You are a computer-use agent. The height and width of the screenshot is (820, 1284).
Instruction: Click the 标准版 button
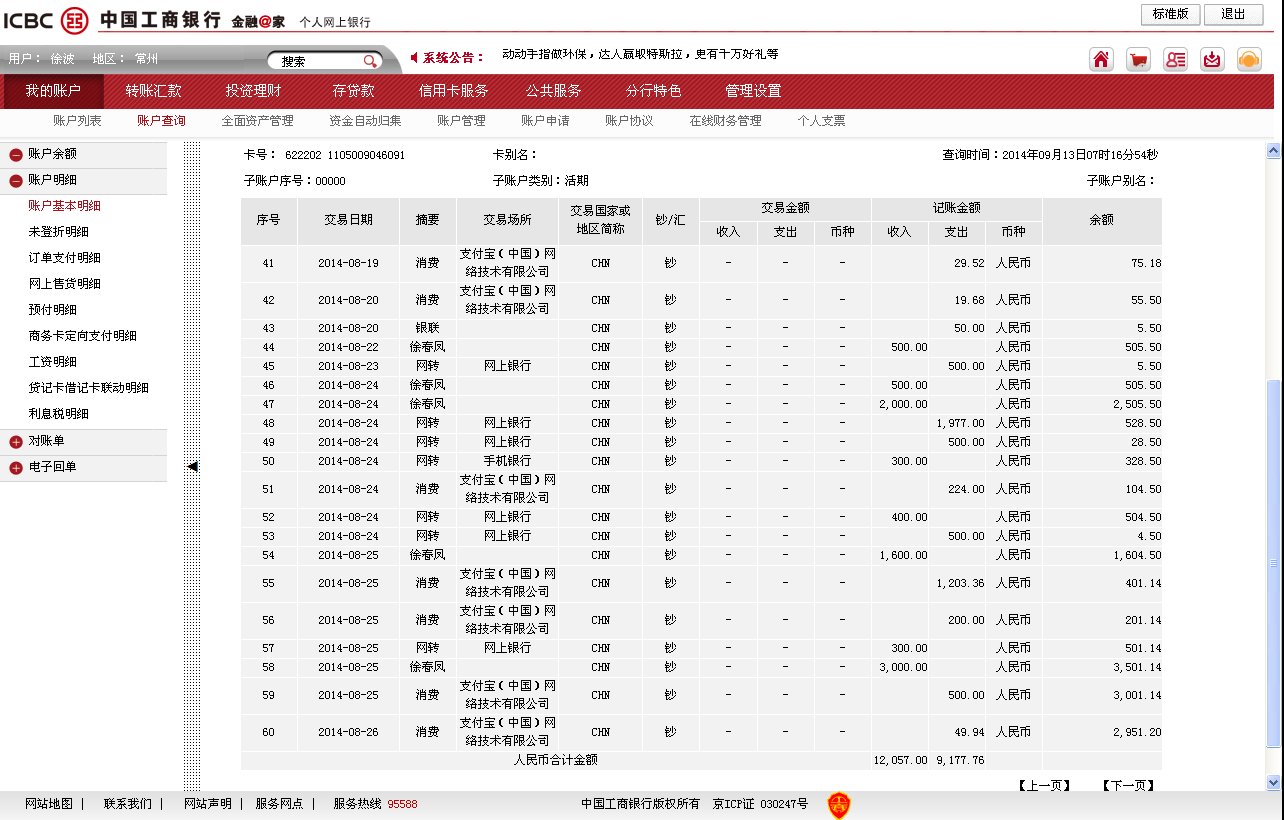pos(1170,14)
